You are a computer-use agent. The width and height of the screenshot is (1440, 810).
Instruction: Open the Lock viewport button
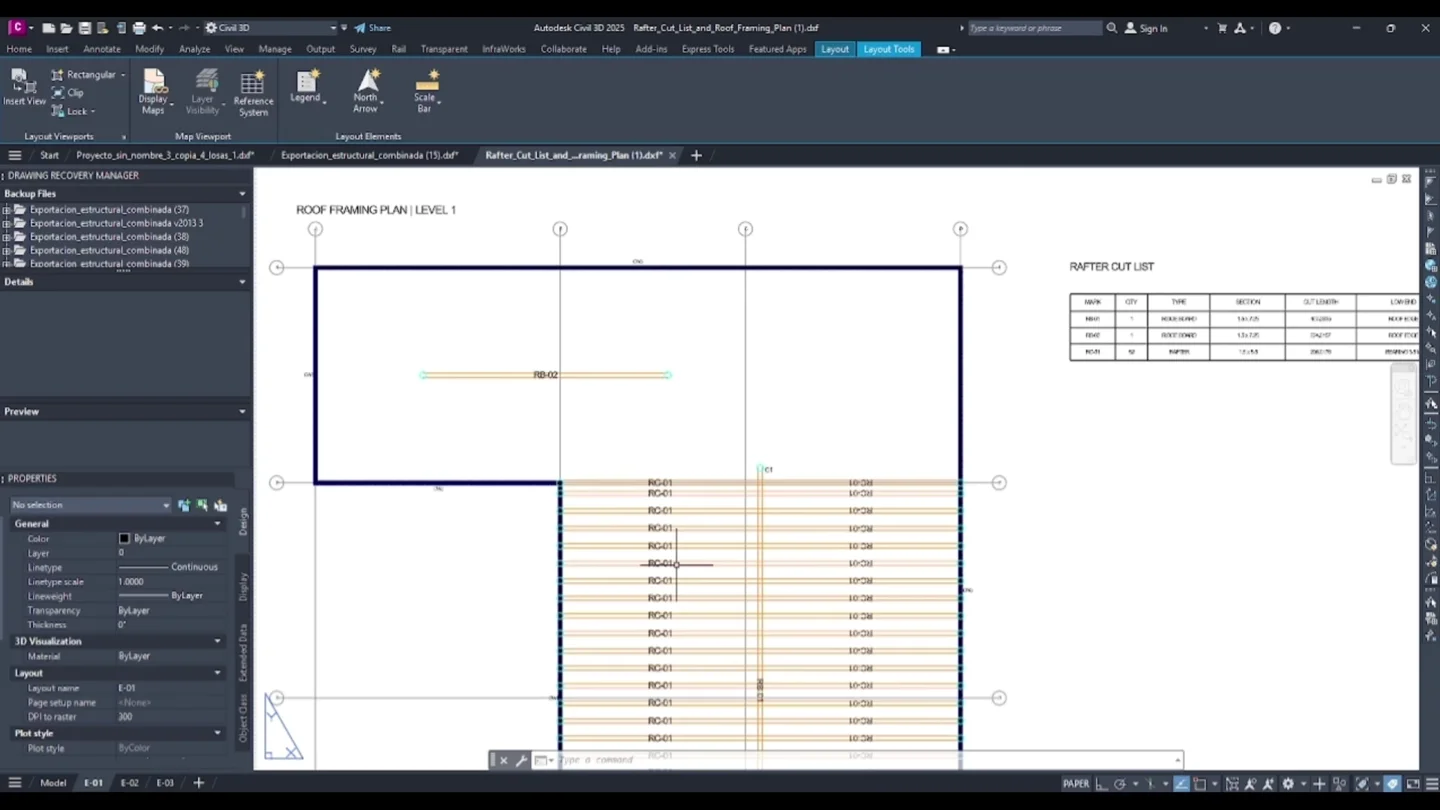pos(73,111)
